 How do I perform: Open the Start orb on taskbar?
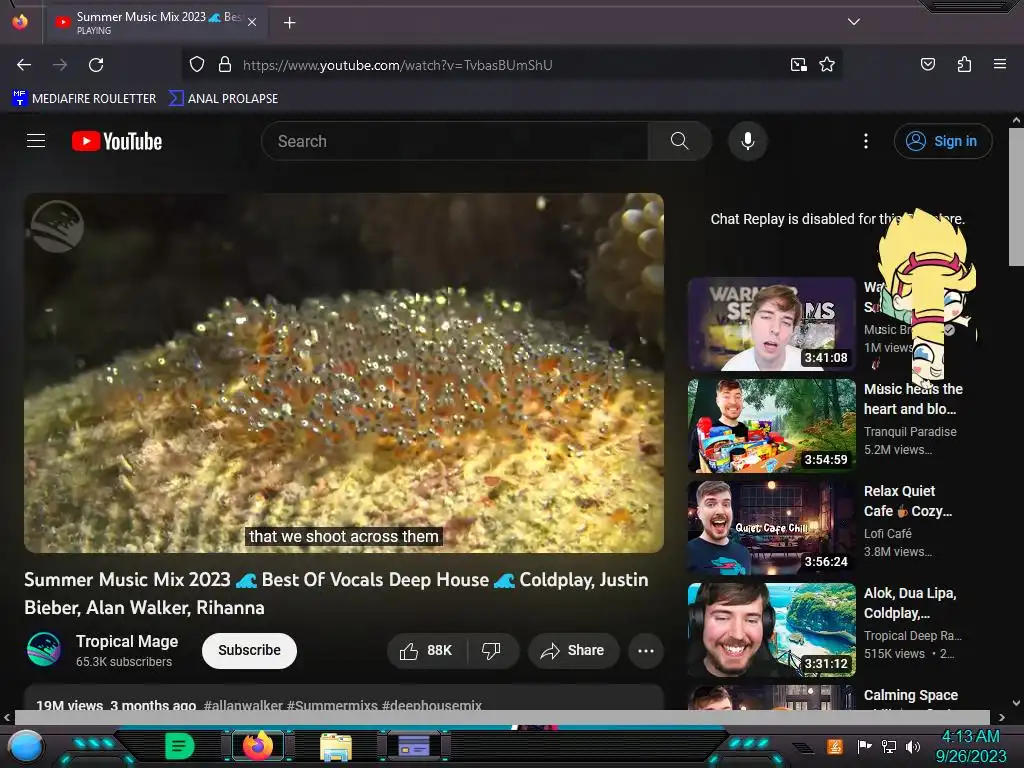pyautogui.click(x=26, y=746)
